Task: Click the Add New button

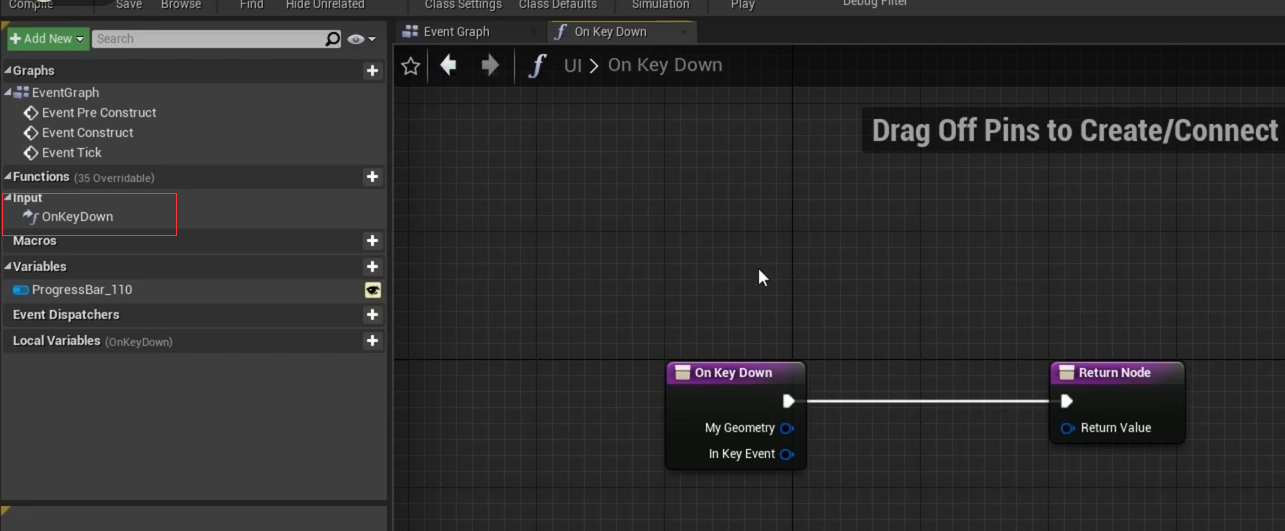Action: pyautogui.click(x=48, y=39)
